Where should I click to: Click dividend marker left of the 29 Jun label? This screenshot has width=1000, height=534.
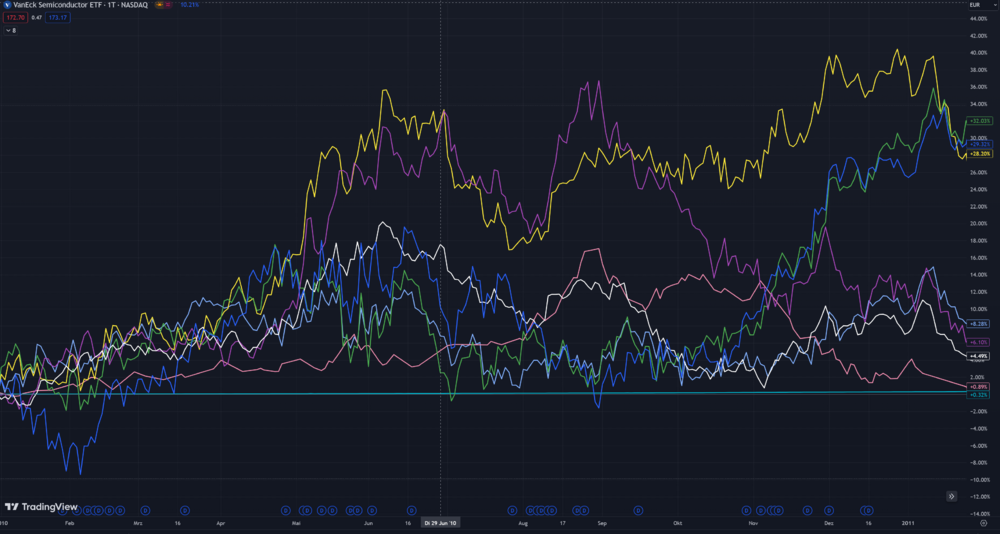pos(413,510)
